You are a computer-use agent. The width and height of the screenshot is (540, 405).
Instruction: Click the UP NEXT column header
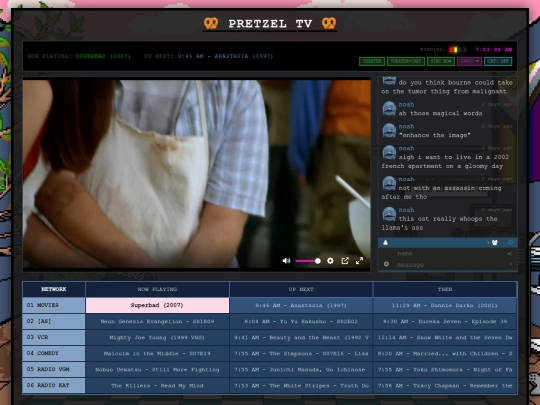[x=301, y=289]
